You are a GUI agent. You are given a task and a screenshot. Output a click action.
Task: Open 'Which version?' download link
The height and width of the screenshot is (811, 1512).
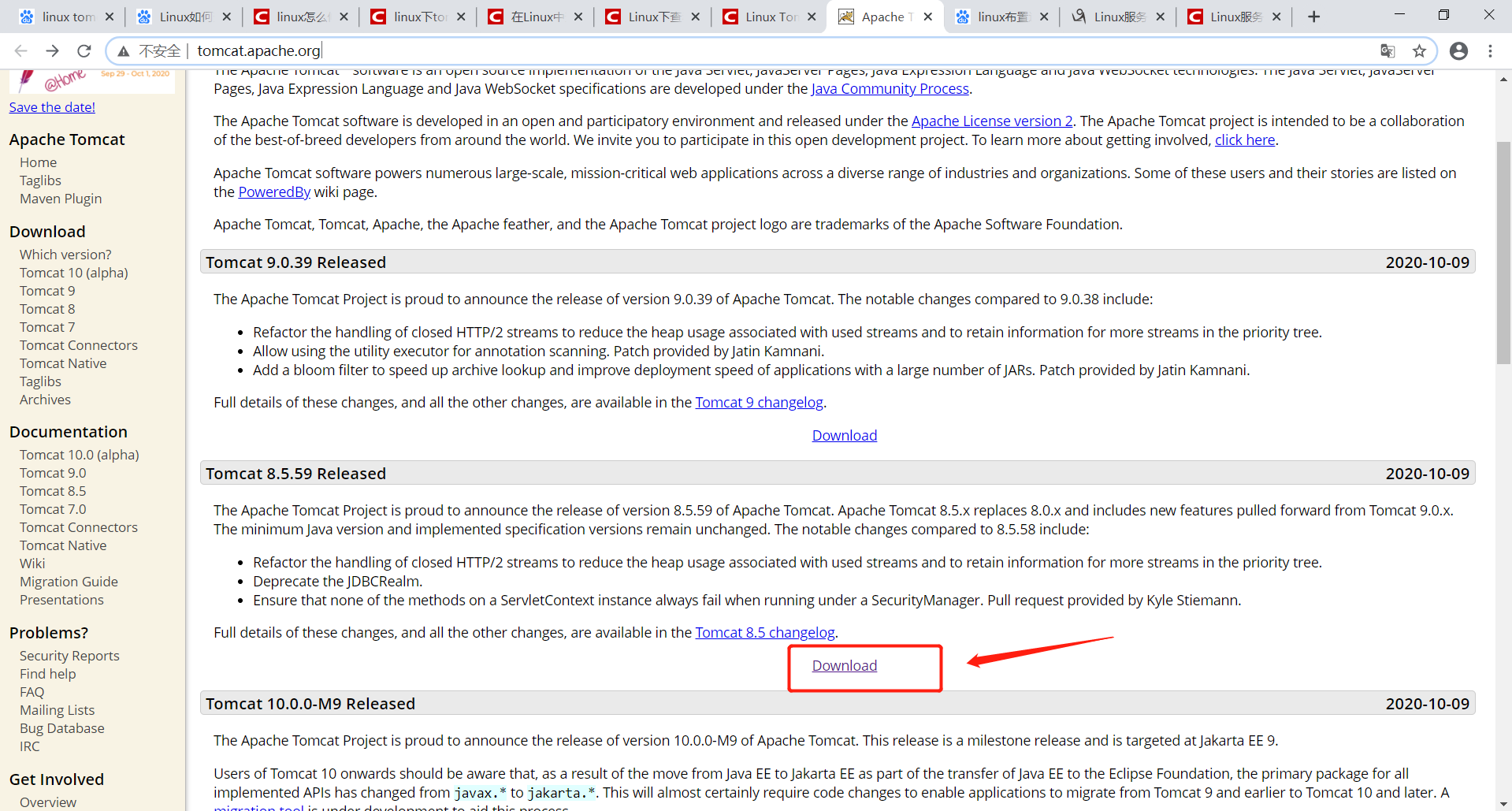coord(65,255)
